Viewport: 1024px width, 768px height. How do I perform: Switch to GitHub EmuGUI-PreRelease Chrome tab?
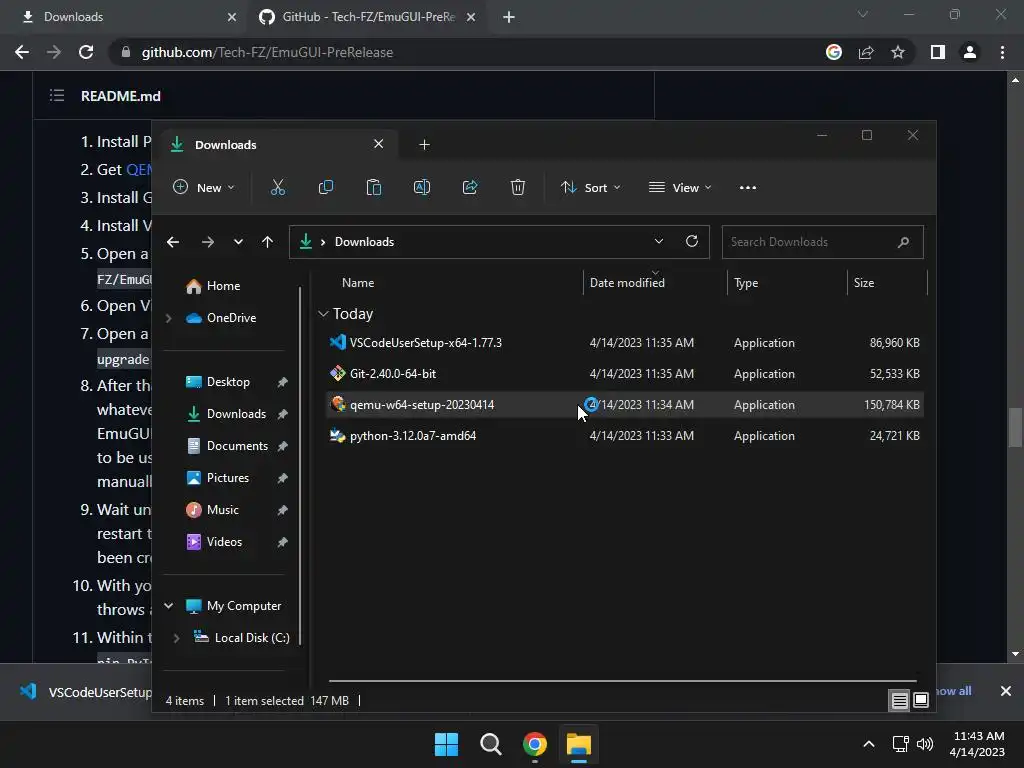coord(366,17)
